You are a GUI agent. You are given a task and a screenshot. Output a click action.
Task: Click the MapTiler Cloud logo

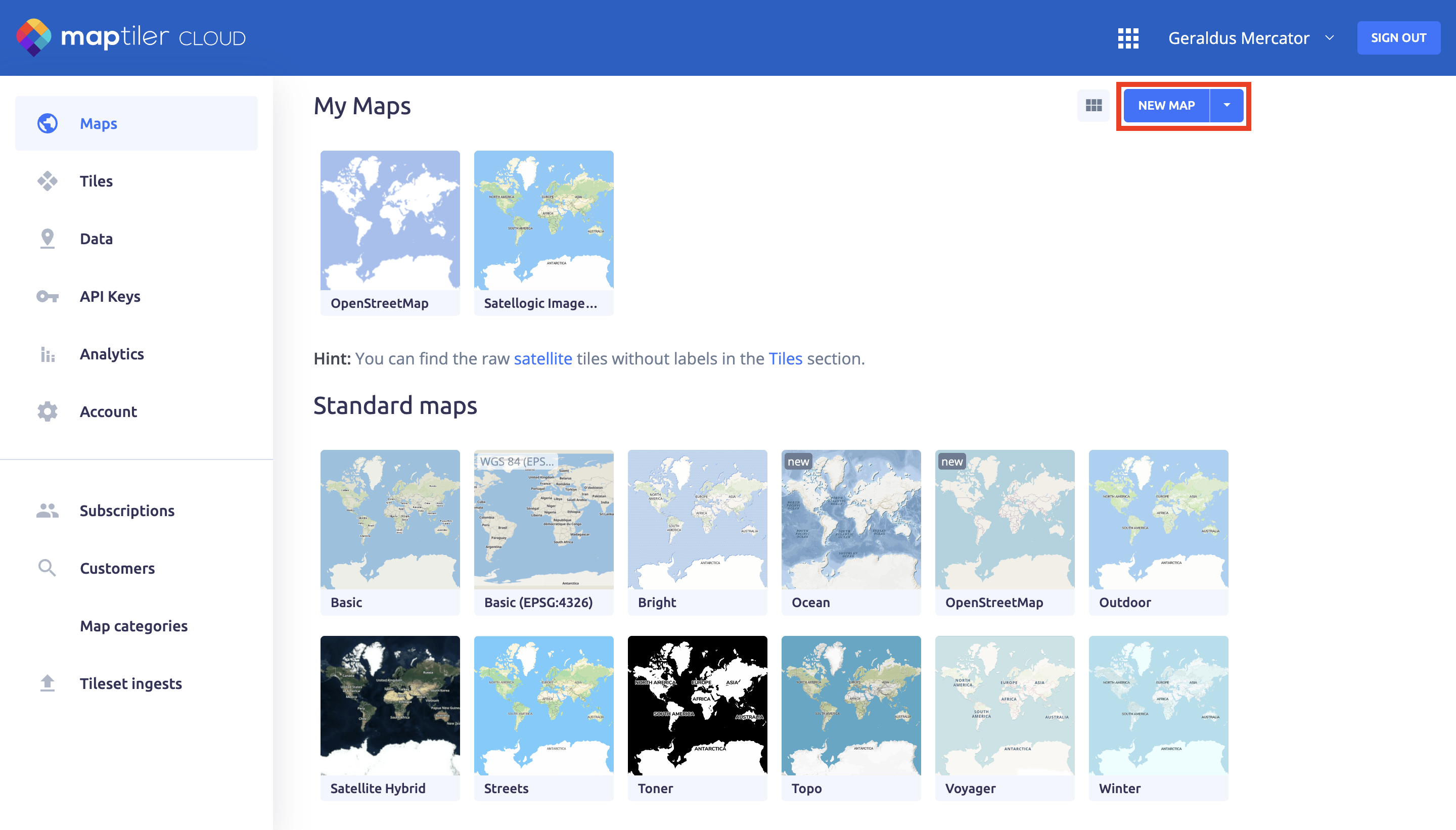pos(131,37)
